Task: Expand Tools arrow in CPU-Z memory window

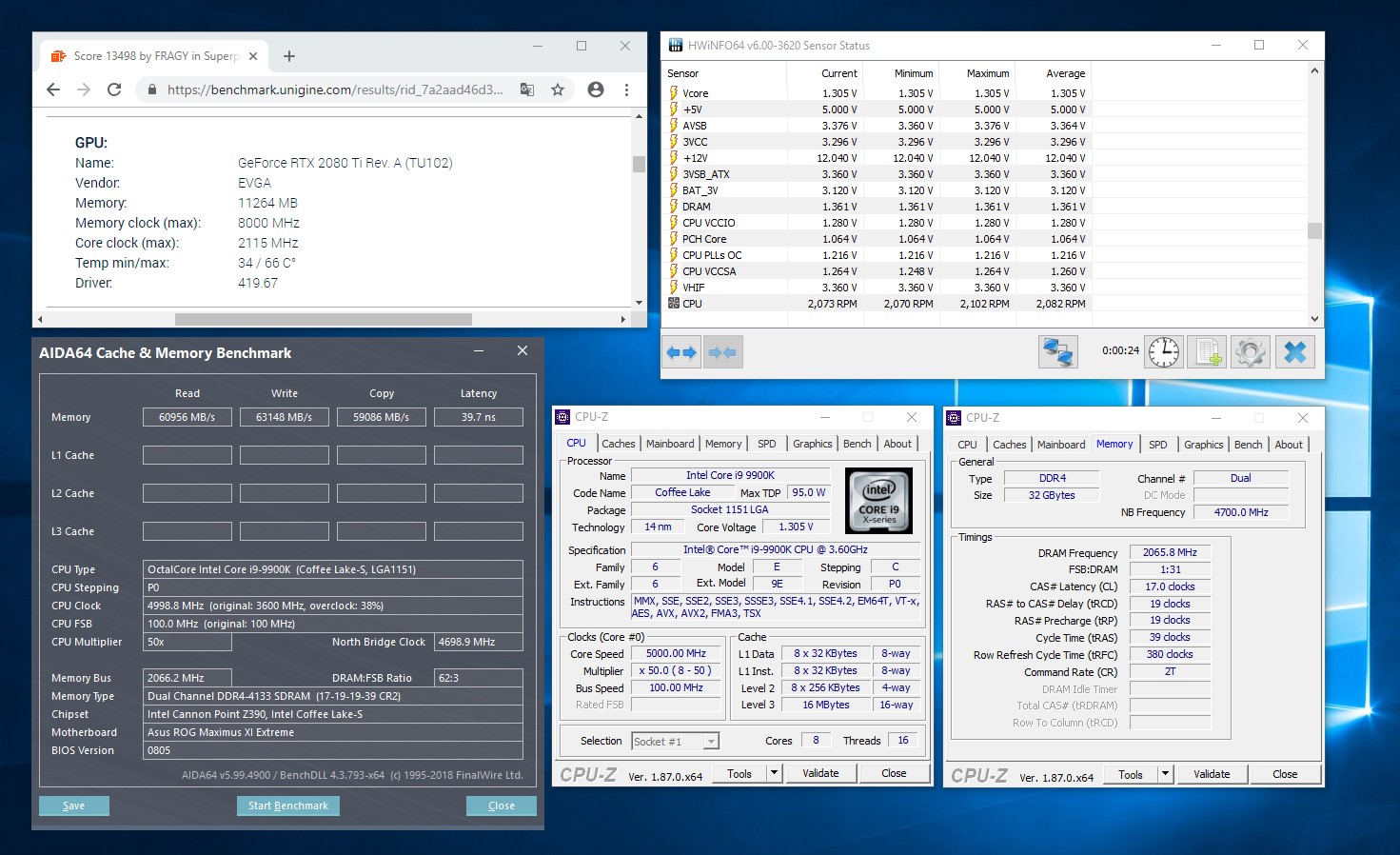Action: (x=1165, y=774)
